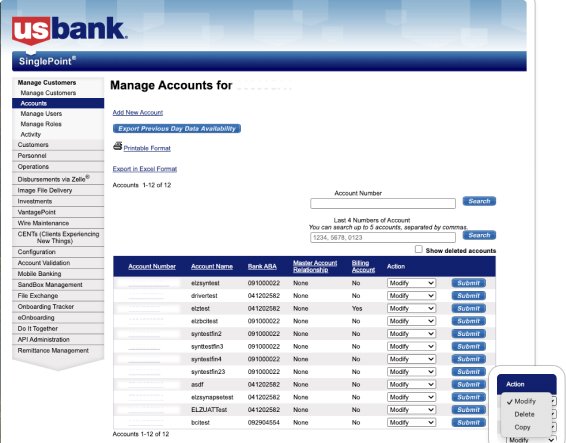
Task: Submit the action for the drivertest account
Action: click(x=469, y=296)
